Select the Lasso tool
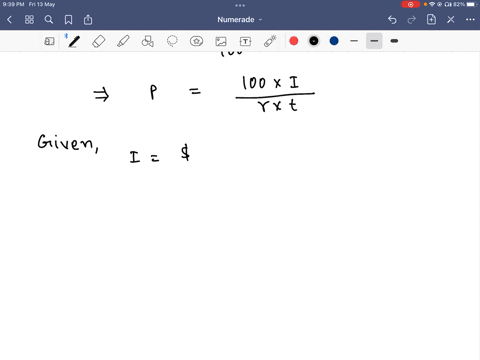 (x=172, y=41)
